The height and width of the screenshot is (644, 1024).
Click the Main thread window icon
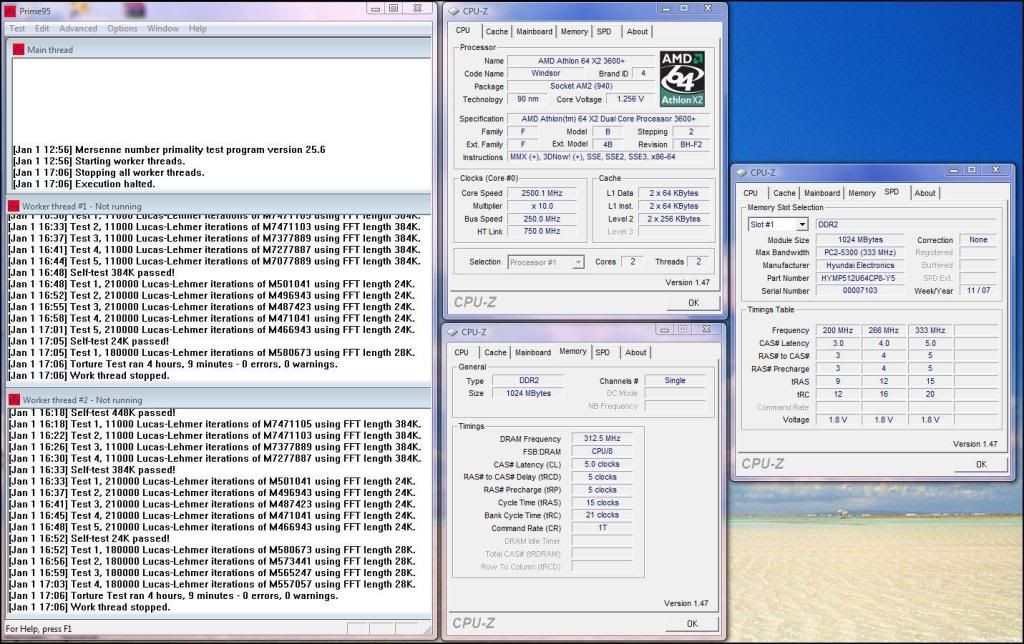[x=18, y=49]
